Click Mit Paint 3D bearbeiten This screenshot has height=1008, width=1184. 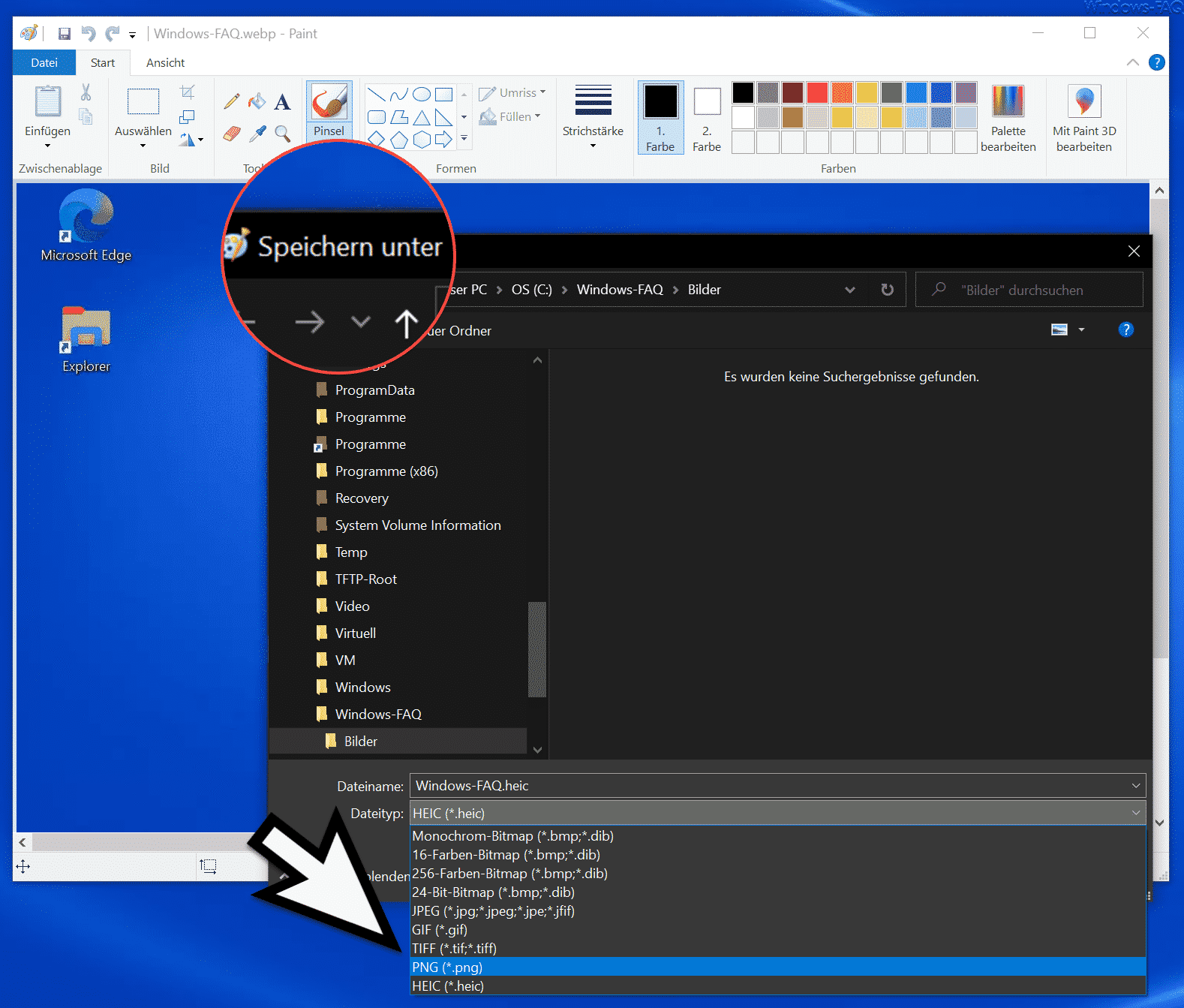click(x=1084, y=118)
